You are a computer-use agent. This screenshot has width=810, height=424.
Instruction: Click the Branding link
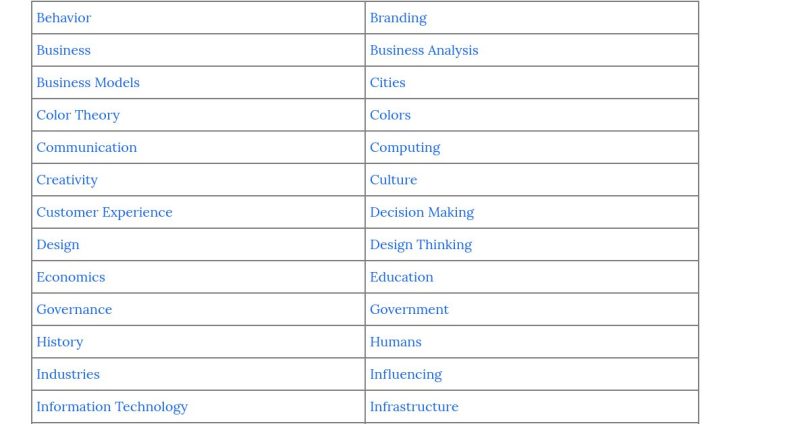pos(398,18)
